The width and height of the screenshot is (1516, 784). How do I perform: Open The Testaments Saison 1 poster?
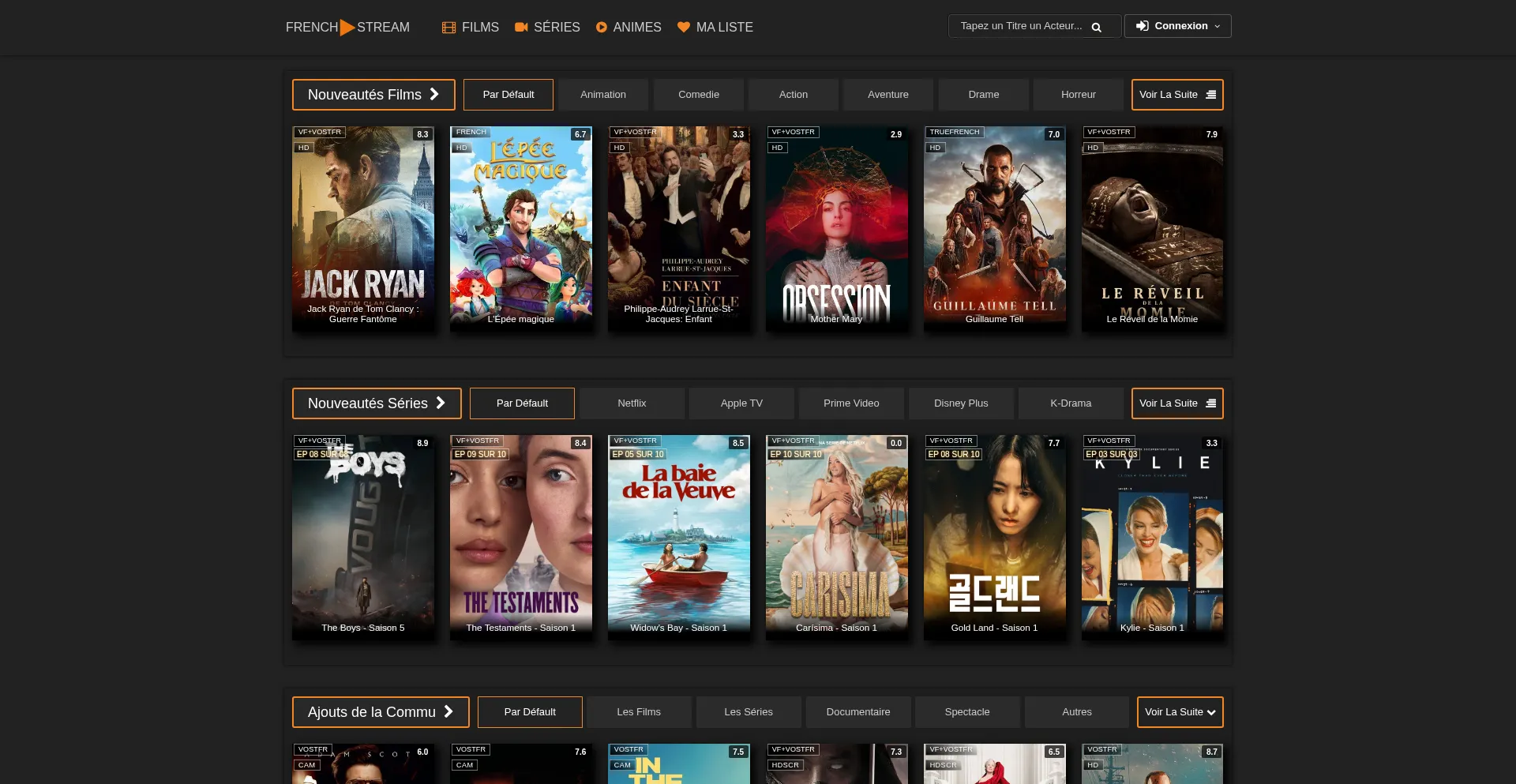(x=521, y=538)
